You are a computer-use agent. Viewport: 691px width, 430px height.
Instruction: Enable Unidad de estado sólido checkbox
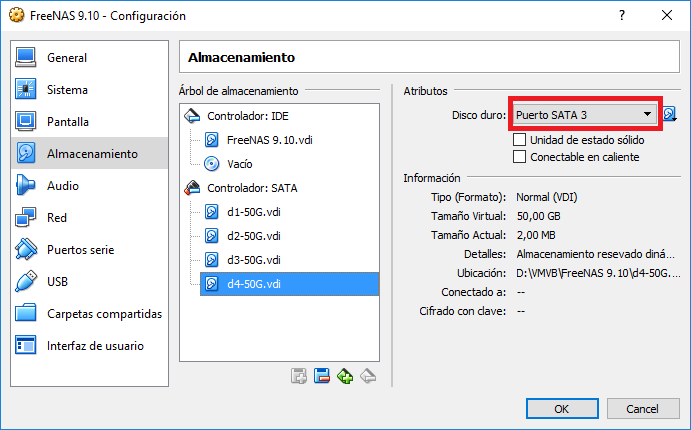(x=519, y=140)
